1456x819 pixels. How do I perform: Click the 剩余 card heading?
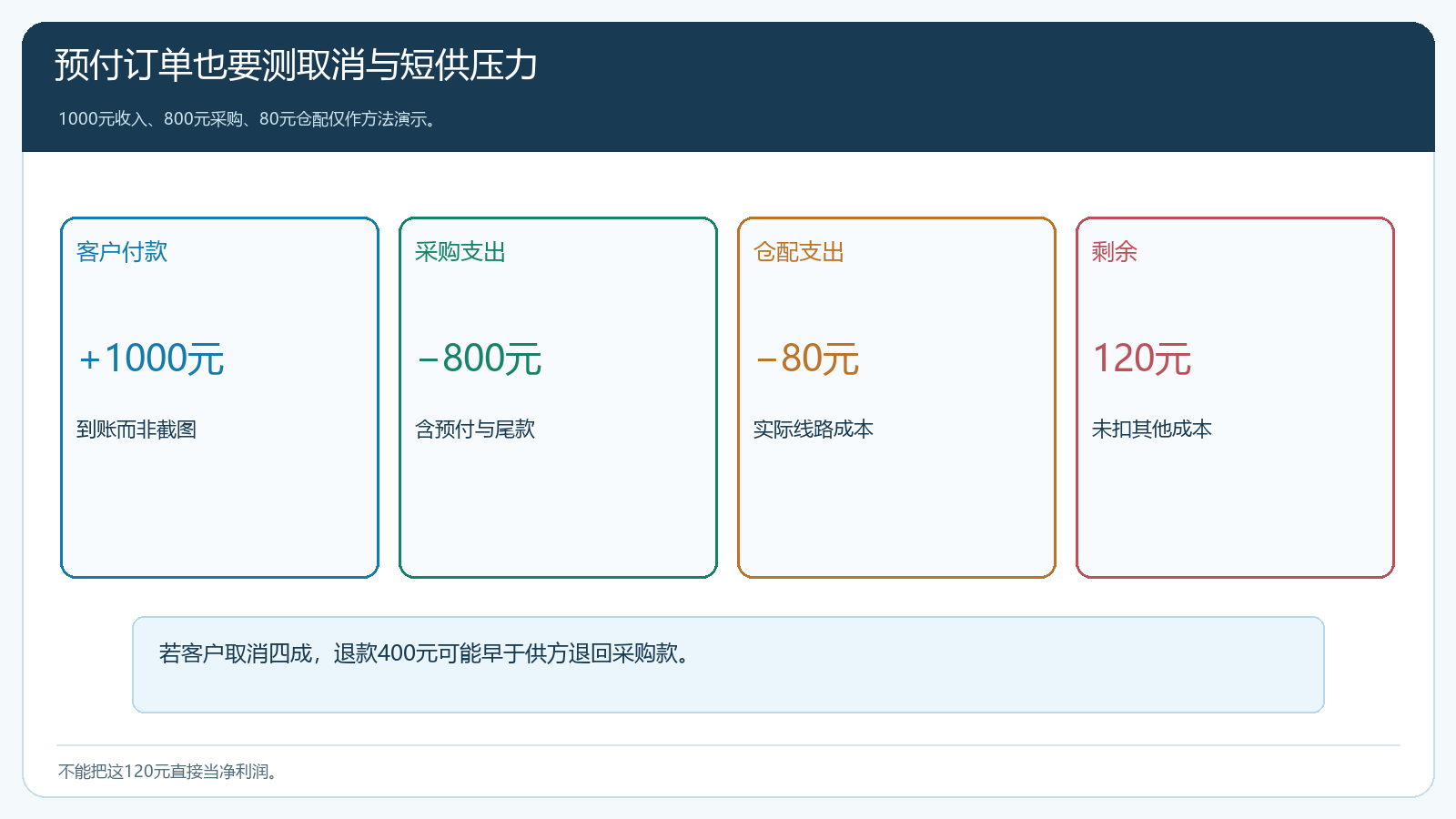1115,252
